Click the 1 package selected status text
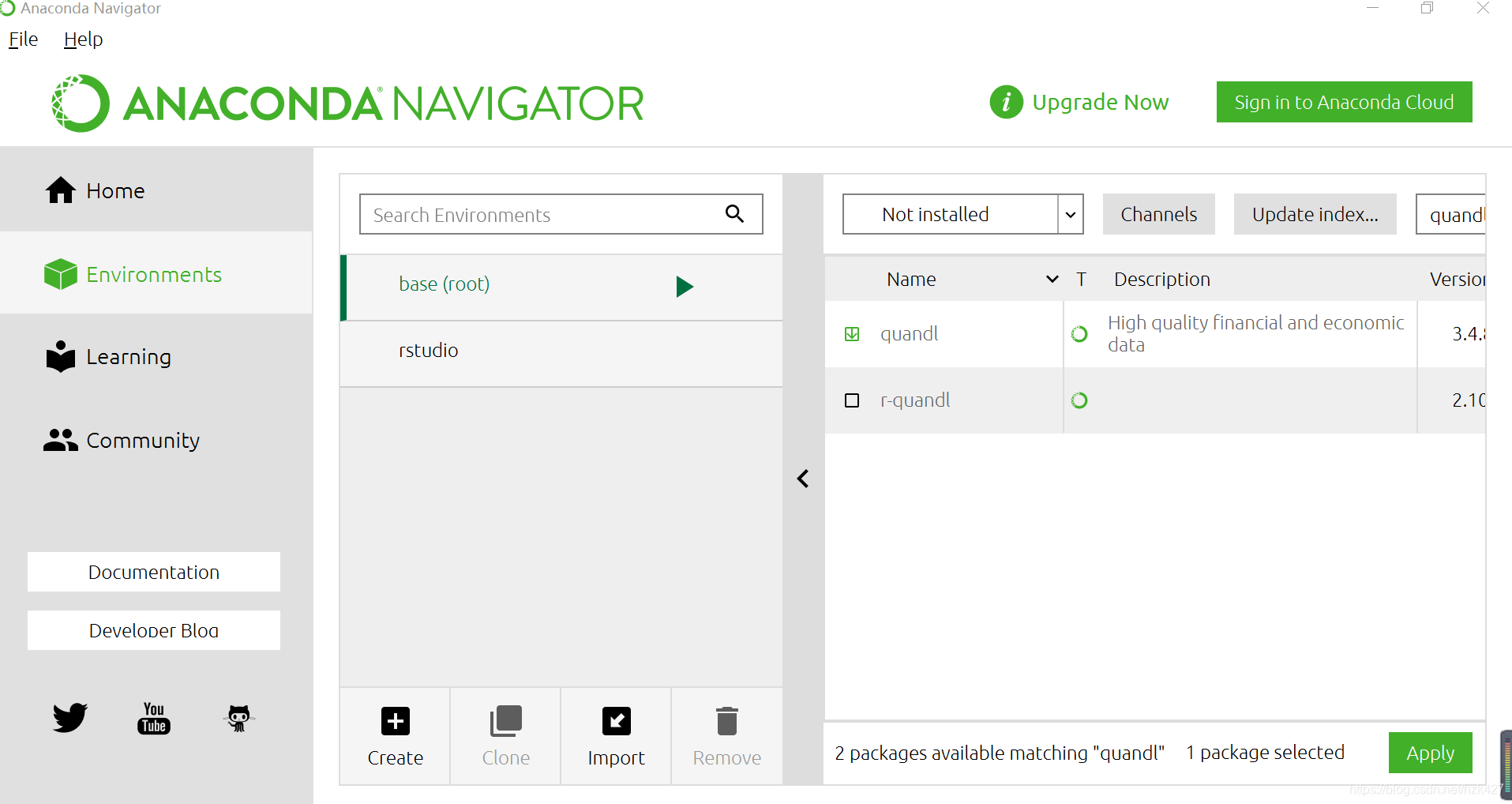The height and width of the screenshot is (804, 1512). click(1264, 753)
